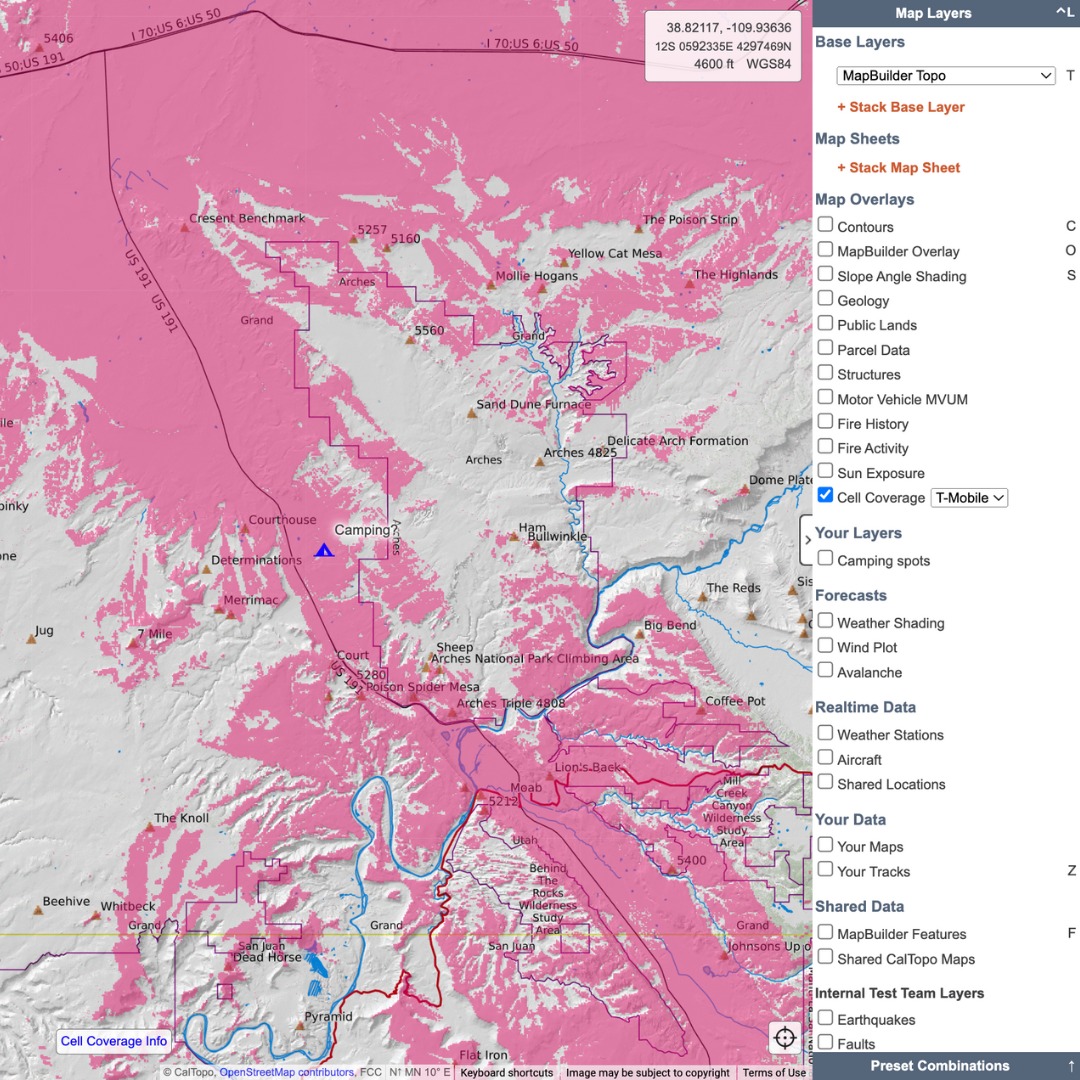Viewport: 1080px width, 1080px height.
Task: Open the MapBuilder Topo base layer dropdown
Action: point(946,76)
